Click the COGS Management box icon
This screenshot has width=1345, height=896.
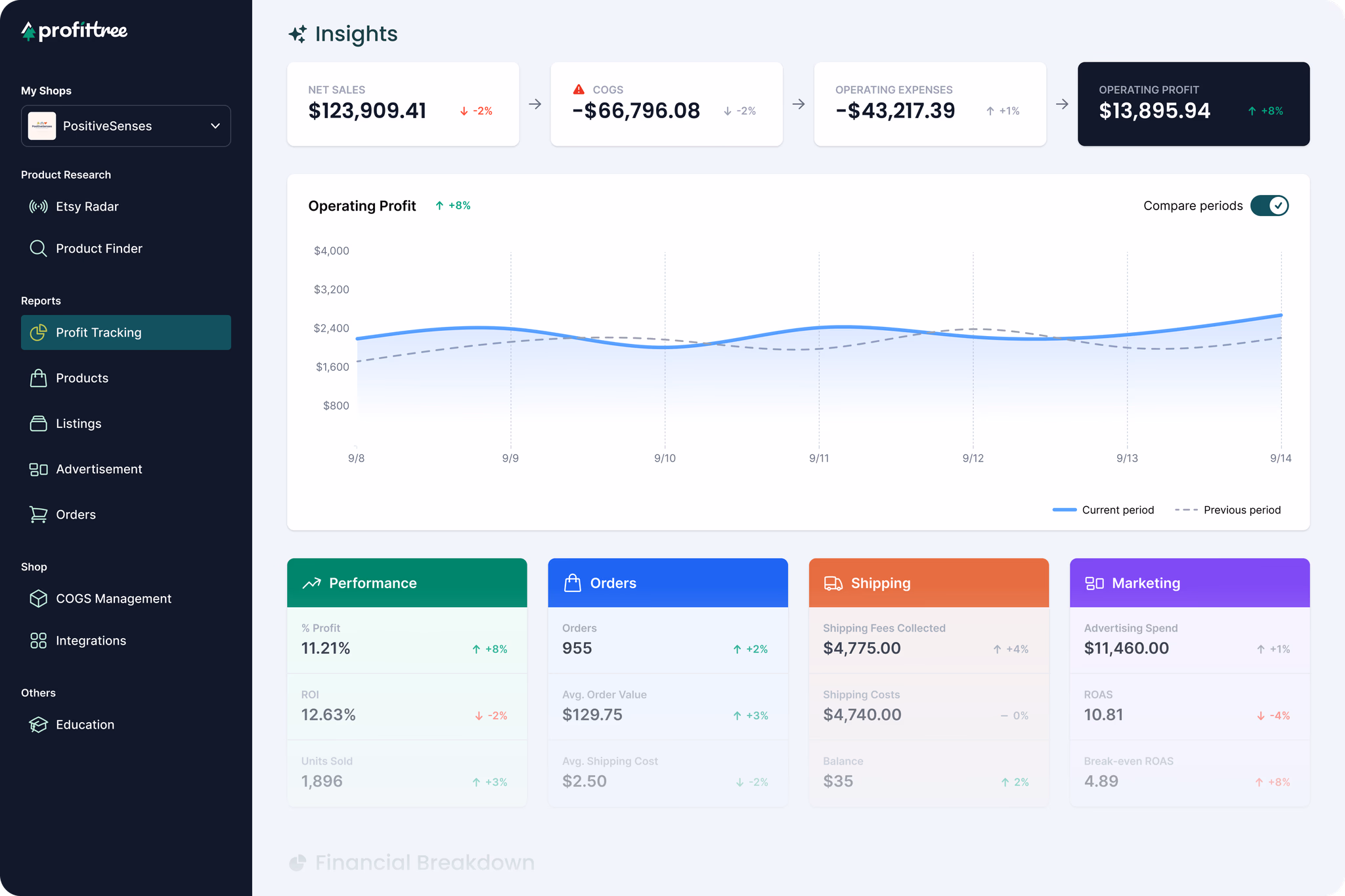38,598
